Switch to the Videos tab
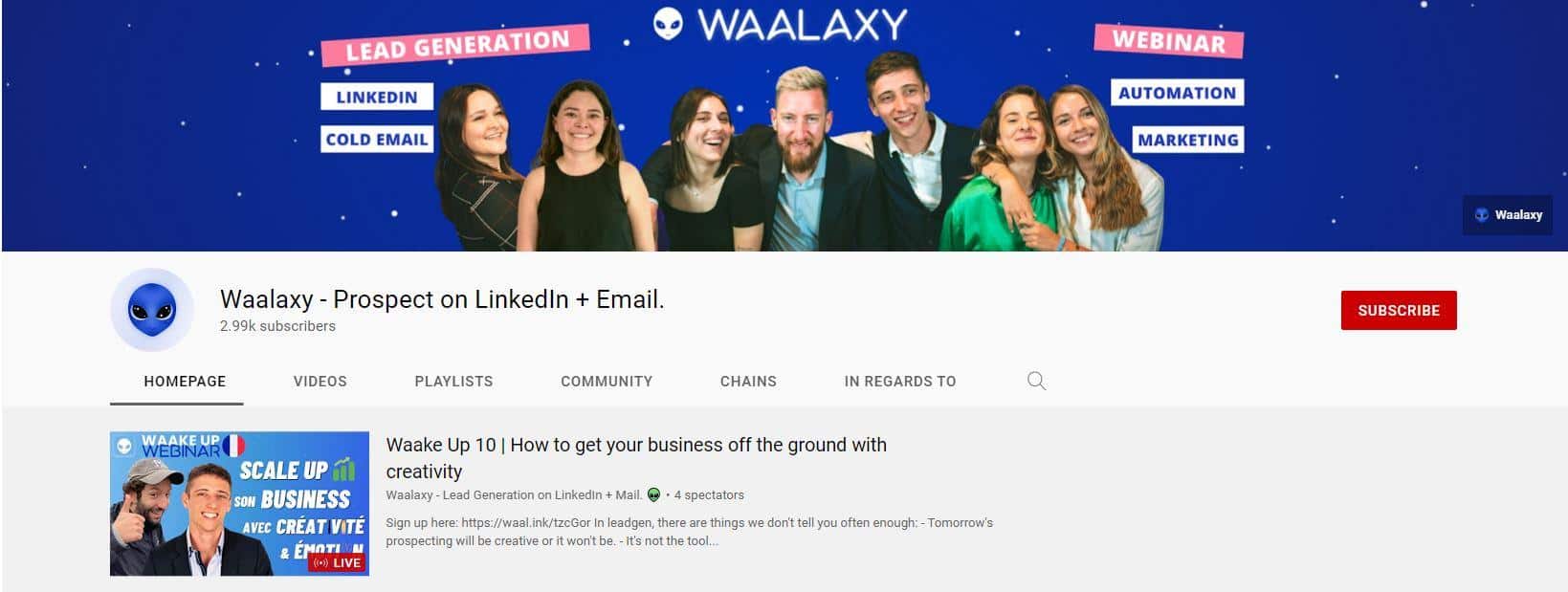The width and height of the screenshot is (1568, 592). click(320, 381)
